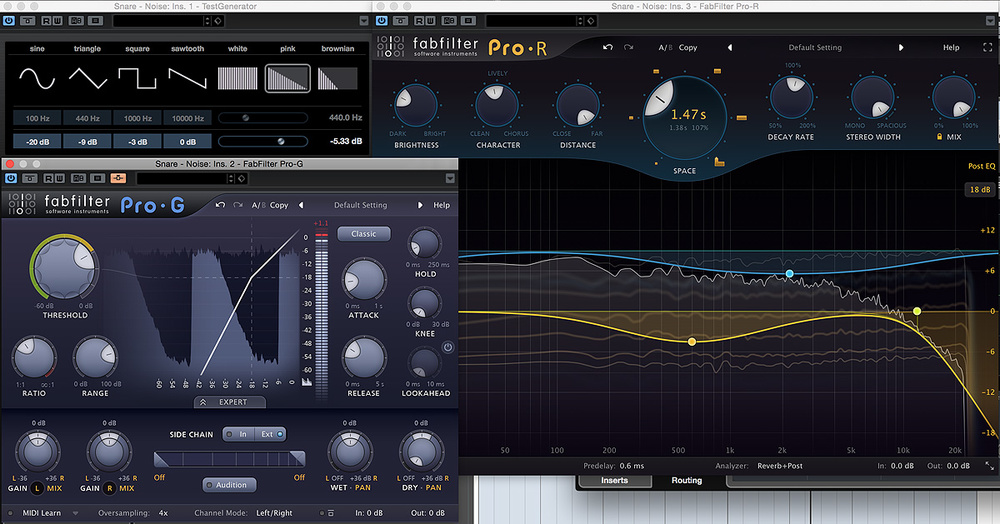Screen dimensions: 1000x524
Task: Open Help menu in Pro-G
Action: 441,205
